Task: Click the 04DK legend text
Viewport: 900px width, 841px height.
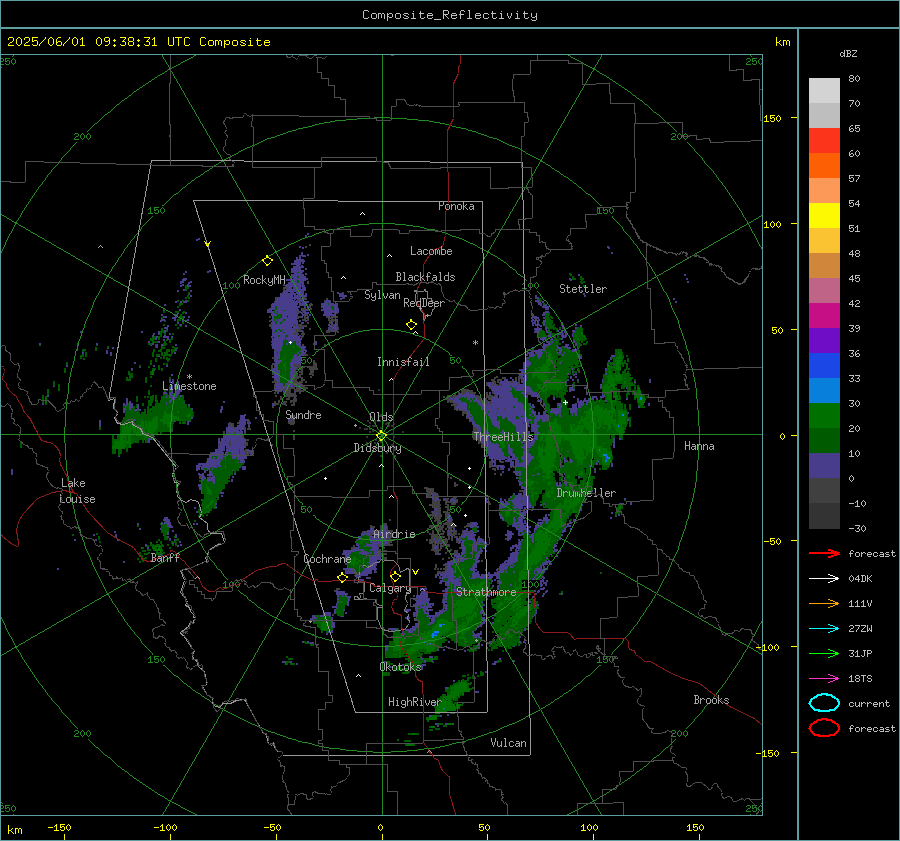Action: tap(860, 579)
